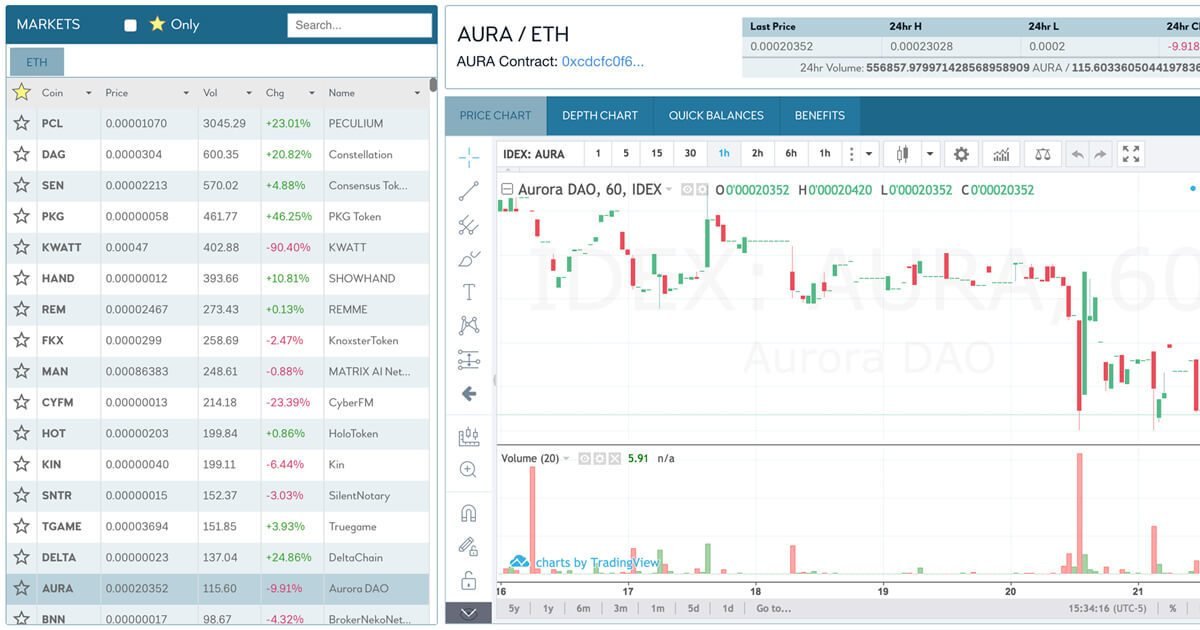1200x630 pixels.
Task: Star the PKG coin row
Action: click(21, 216)
